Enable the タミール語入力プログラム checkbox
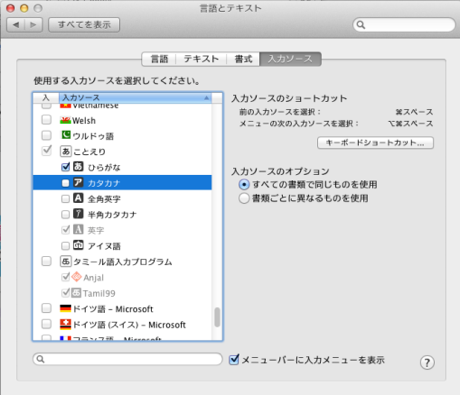 click(x=46, y=261)
